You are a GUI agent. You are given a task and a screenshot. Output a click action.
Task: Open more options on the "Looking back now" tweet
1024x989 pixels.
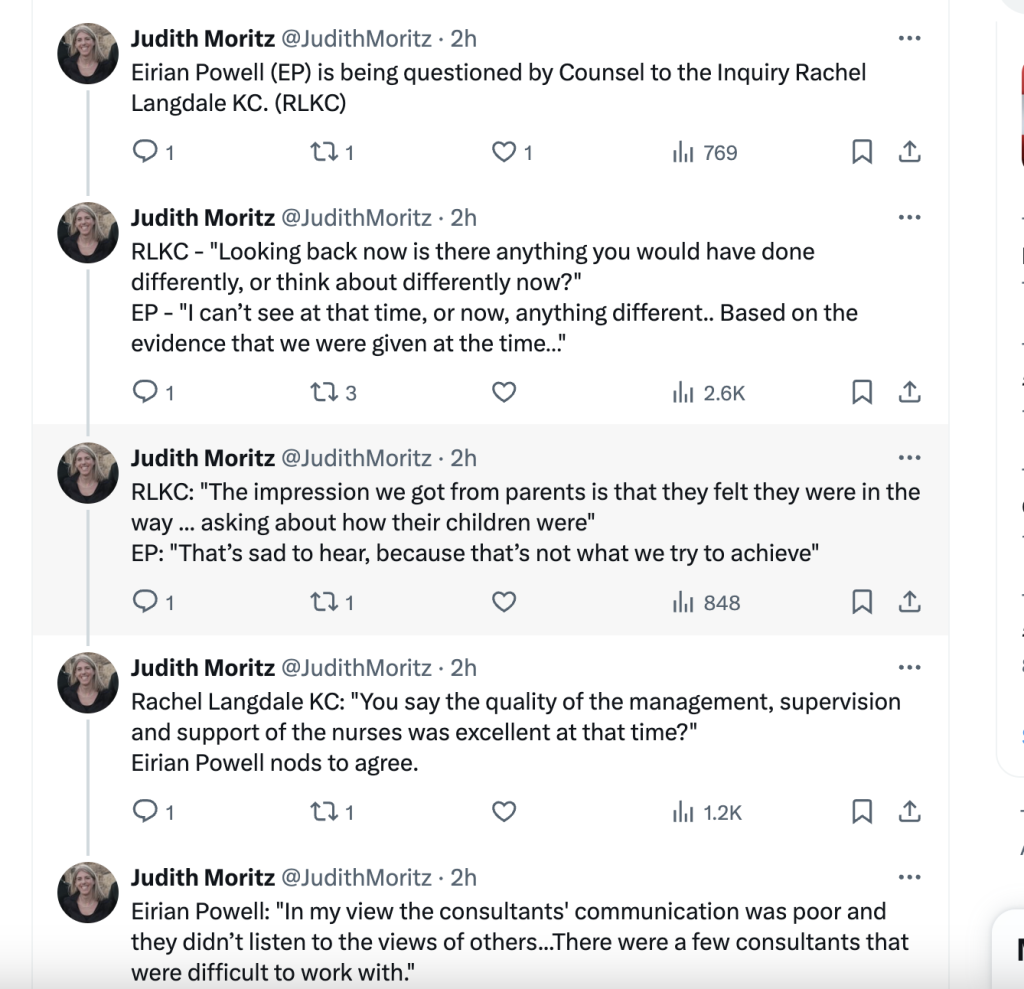click(909, 218)
